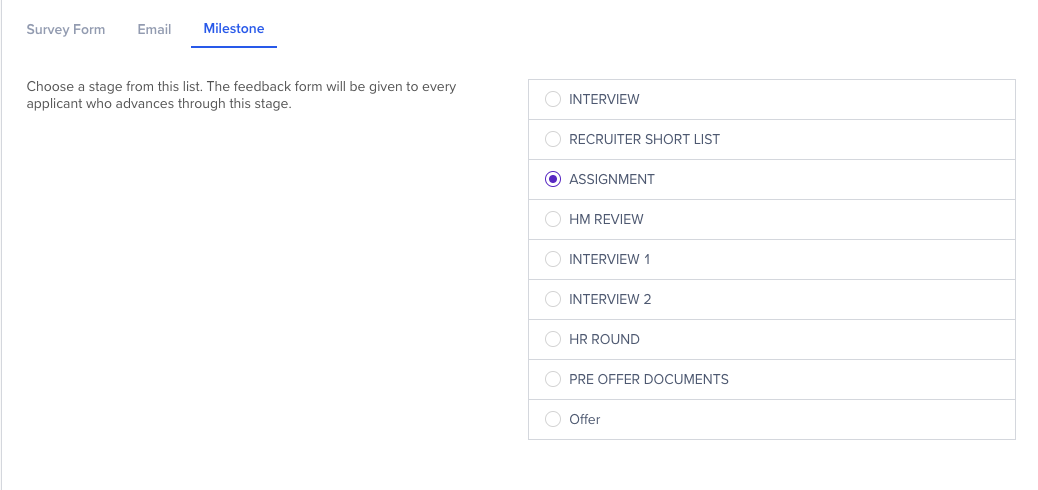Image resolution: width=1038 pixels, height=490 pixels.
Task: Open the Email tab
Action: click(154, 29)
